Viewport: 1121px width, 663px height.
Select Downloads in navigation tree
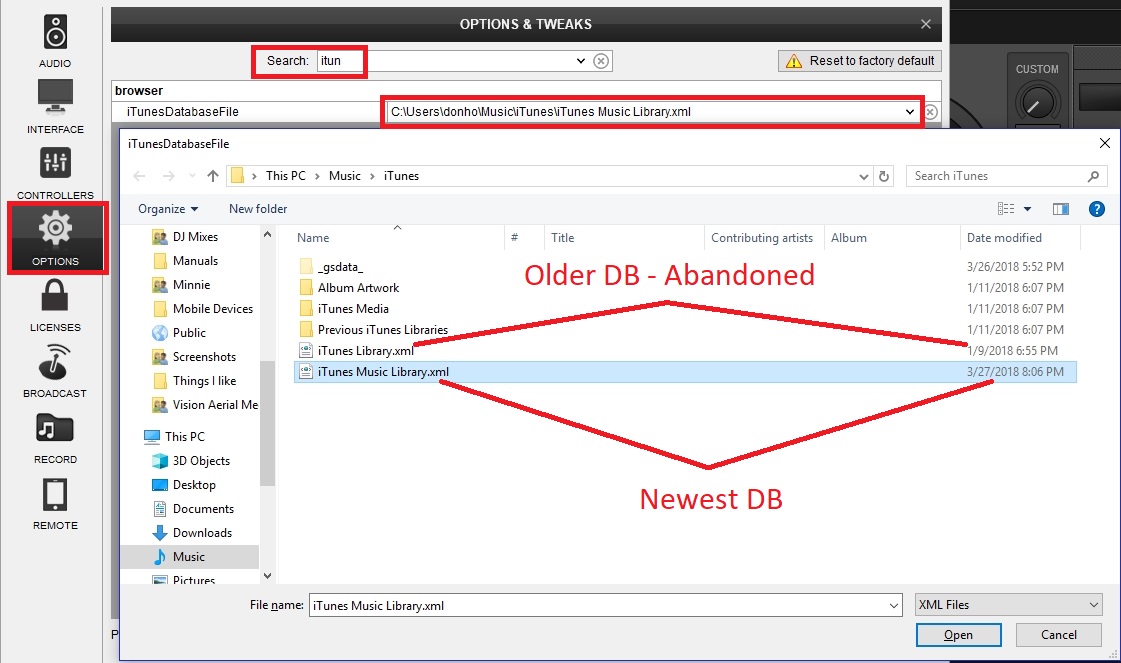point(202,533)
